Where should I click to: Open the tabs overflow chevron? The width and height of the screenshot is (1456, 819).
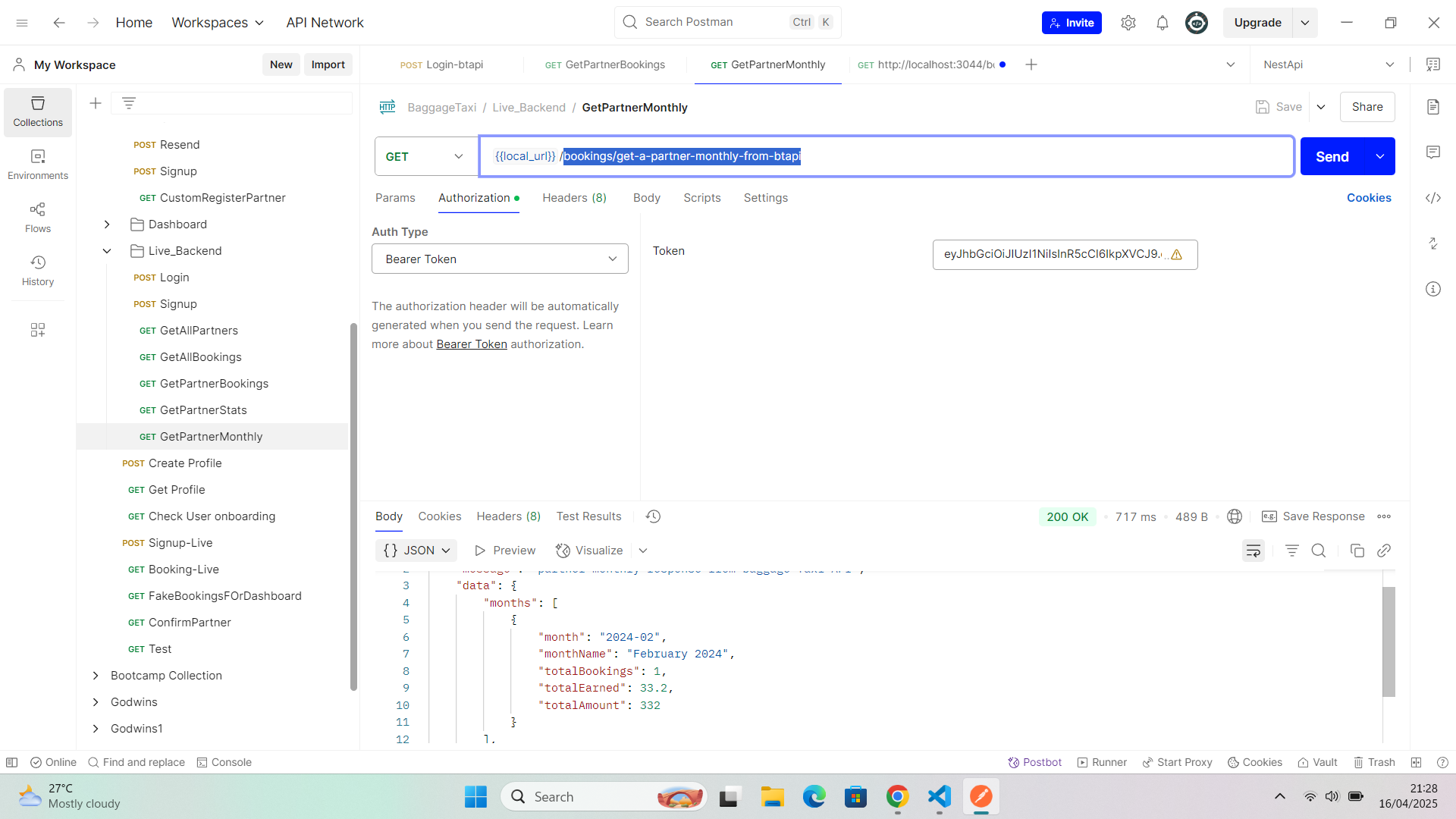(x=1231, y=64)
